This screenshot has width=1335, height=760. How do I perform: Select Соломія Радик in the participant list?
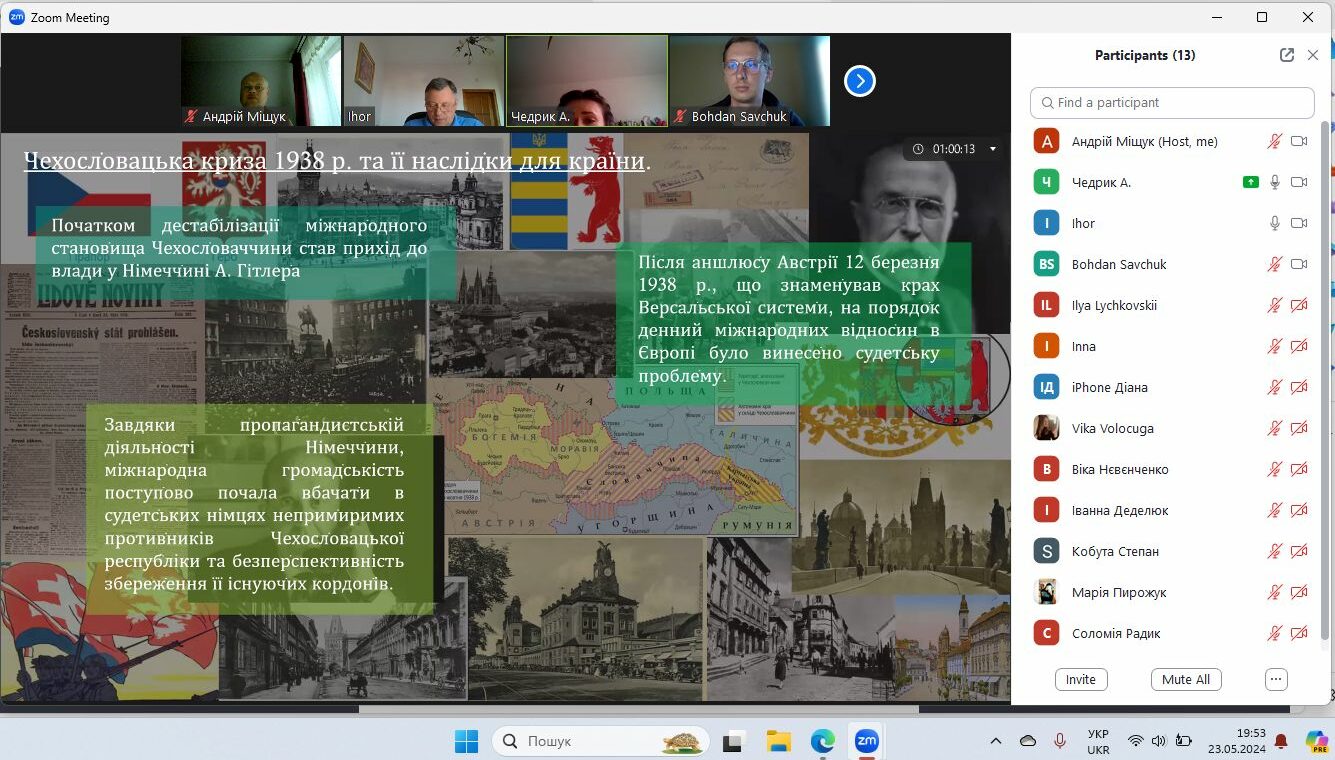(1116, 633)
